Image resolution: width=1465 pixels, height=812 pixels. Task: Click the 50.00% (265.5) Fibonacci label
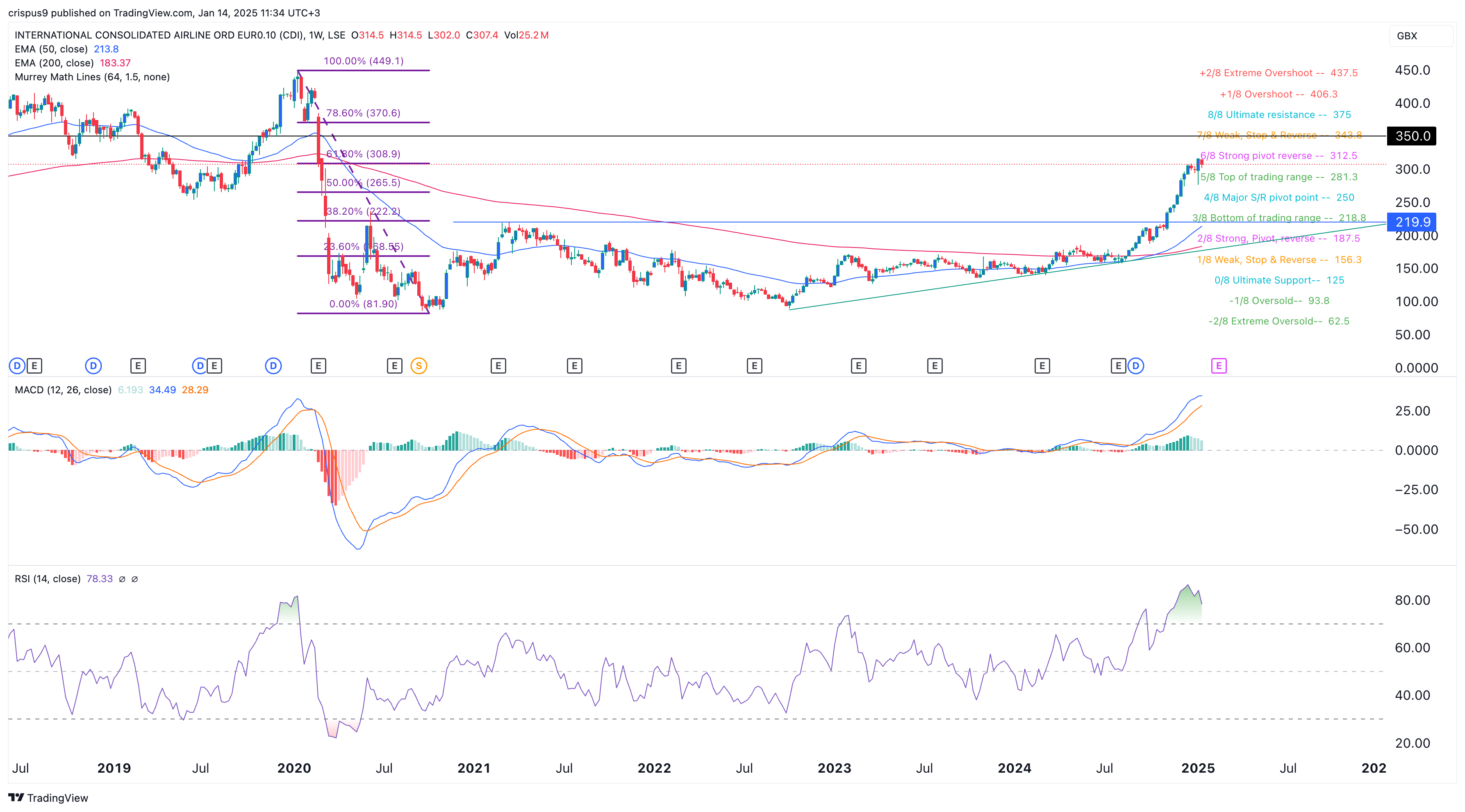[x=364, y=182]
